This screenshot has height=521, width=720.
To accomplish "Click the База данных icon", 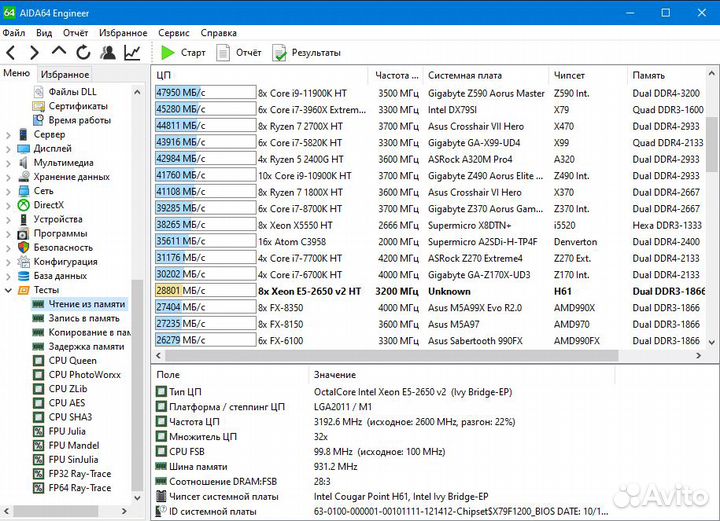I will pyautogui.click(x=23, y=276).
